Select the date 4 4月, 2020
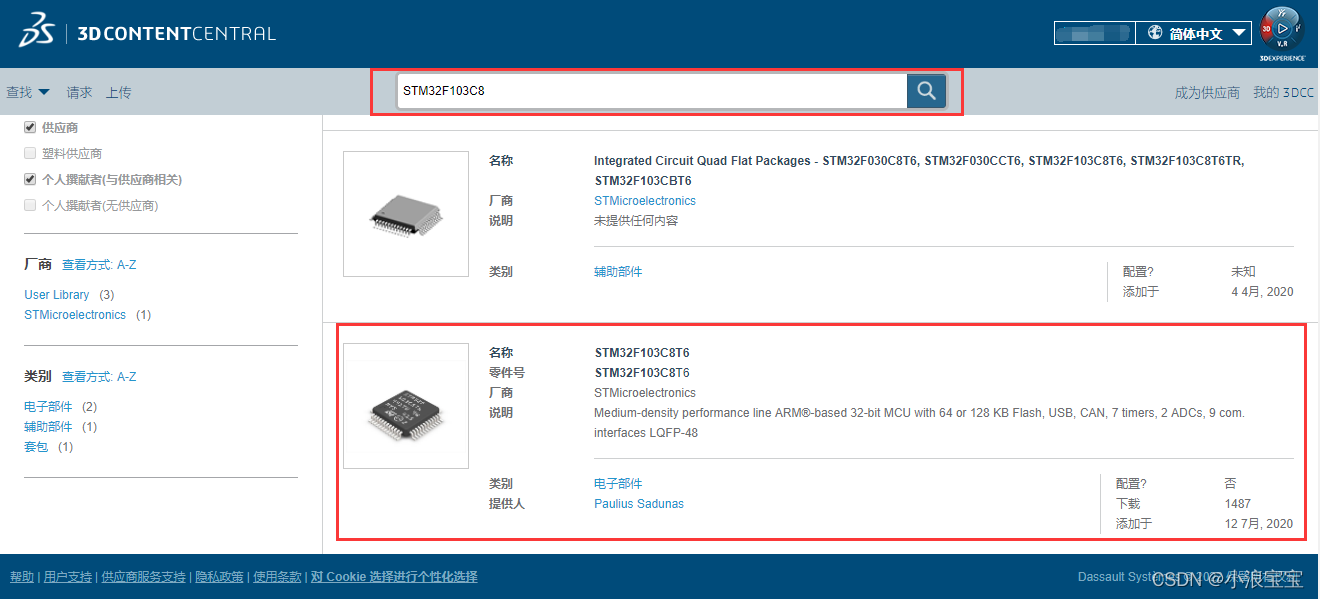 1262,292
